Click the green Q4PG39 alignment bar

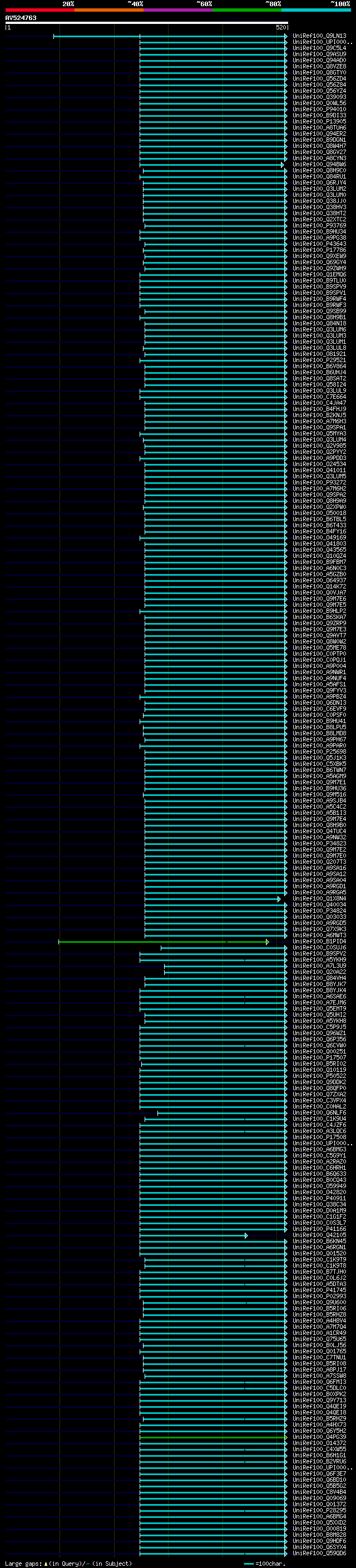point(213,1437)
